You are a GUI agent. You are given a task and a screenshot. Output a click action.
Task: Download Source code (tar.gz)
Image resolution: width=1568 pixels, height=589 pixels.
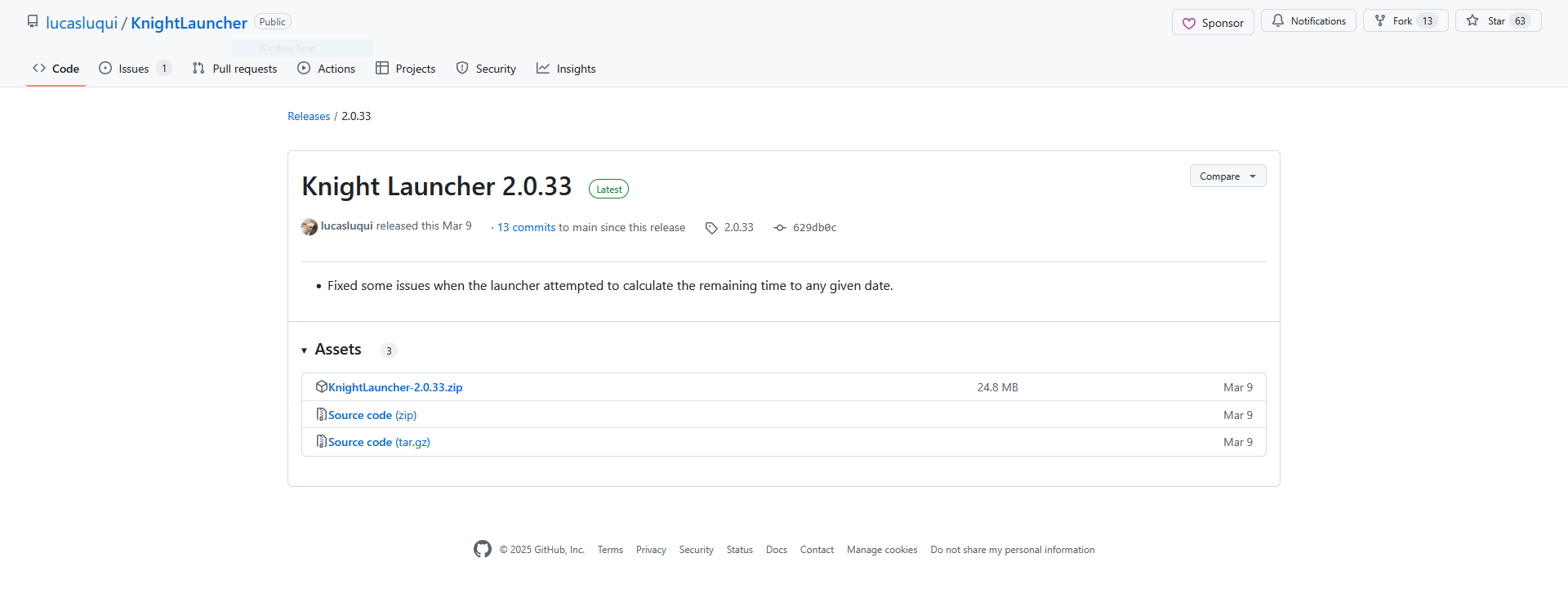click(379, 442)
